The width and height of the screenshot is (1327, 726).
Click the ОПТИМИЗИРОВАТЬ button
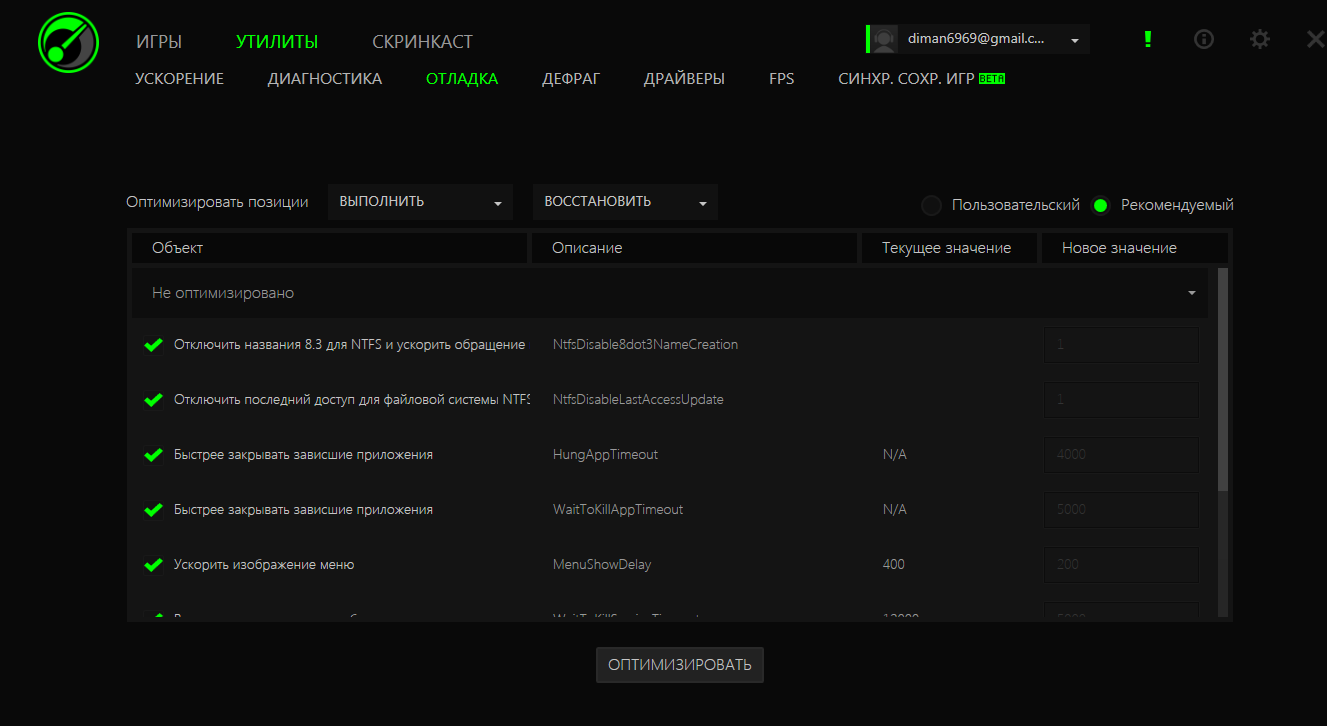pyautogui.click(x=680, y=665)
